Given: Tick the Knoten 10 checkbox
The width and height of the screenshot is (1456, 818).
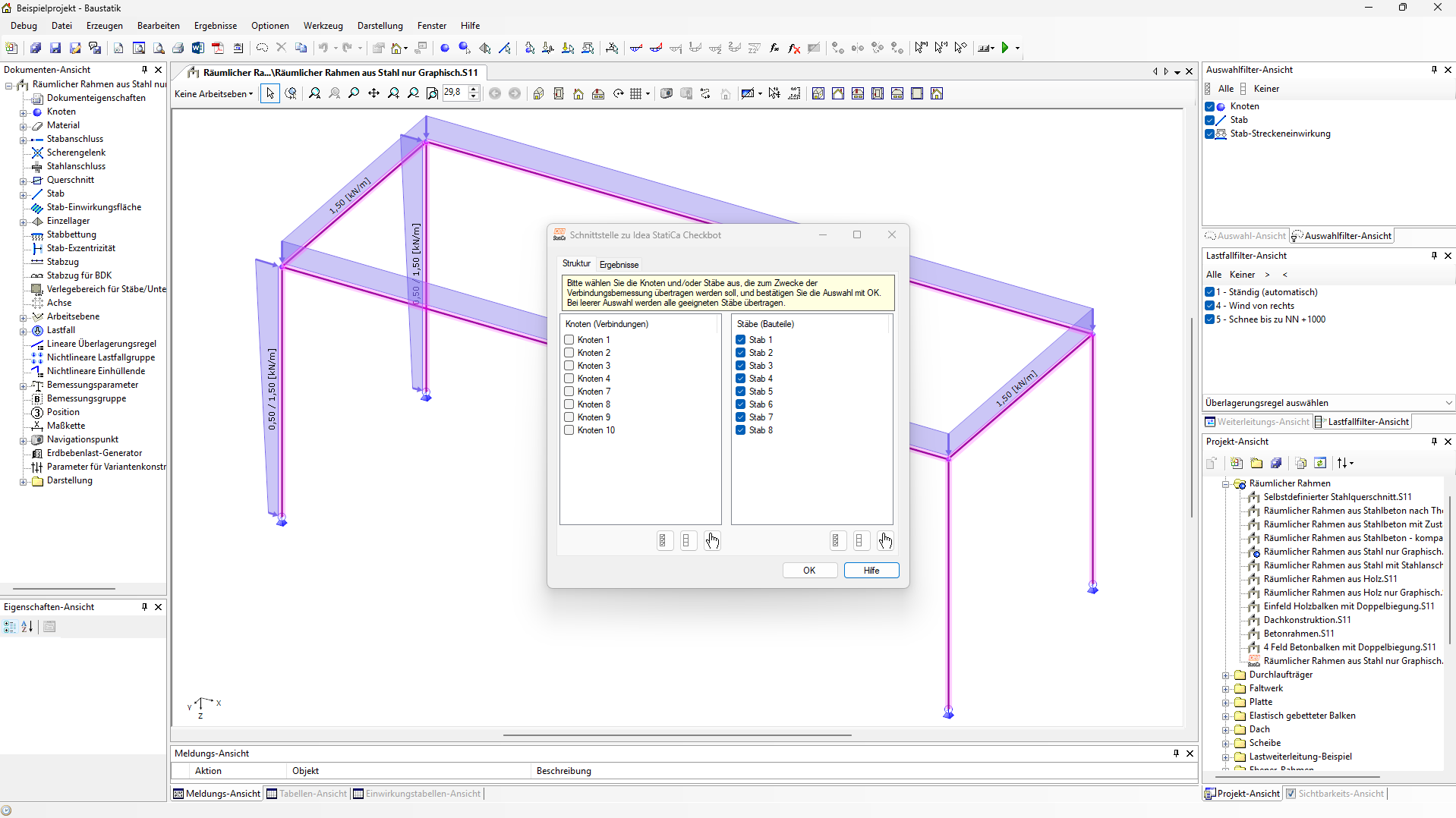Looking at the screenshot, I should 569,430.
